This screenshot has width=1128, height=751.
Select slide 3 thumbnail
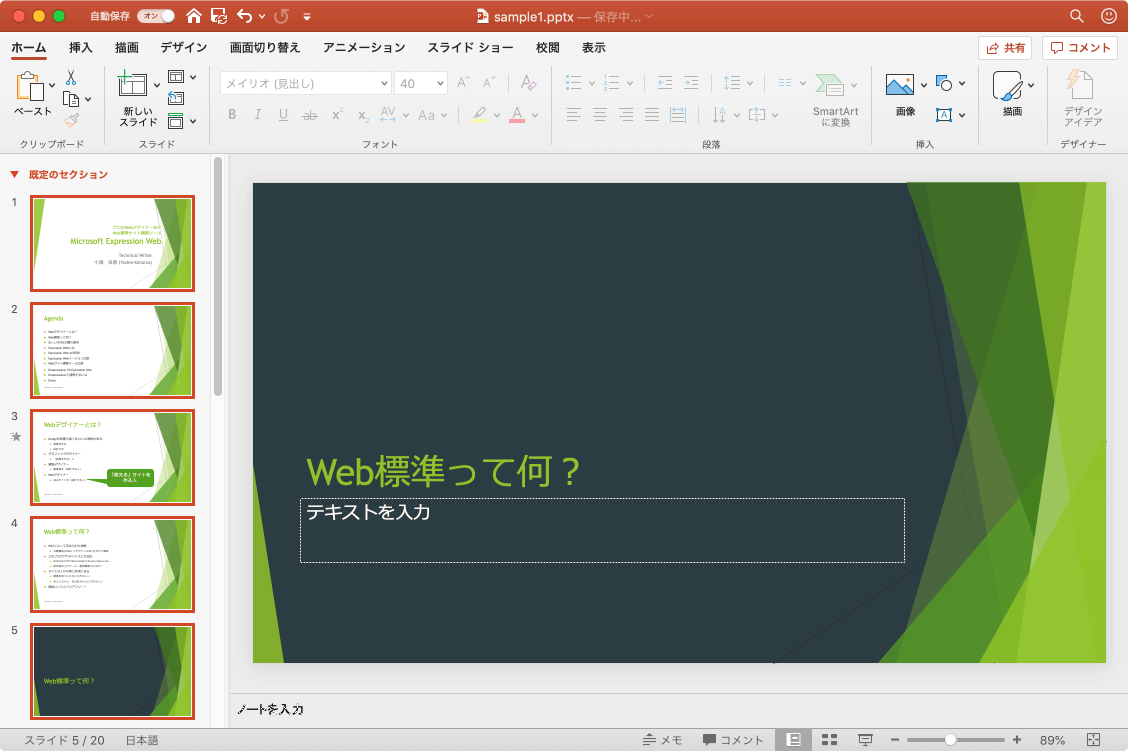click(x=112, y=457)
